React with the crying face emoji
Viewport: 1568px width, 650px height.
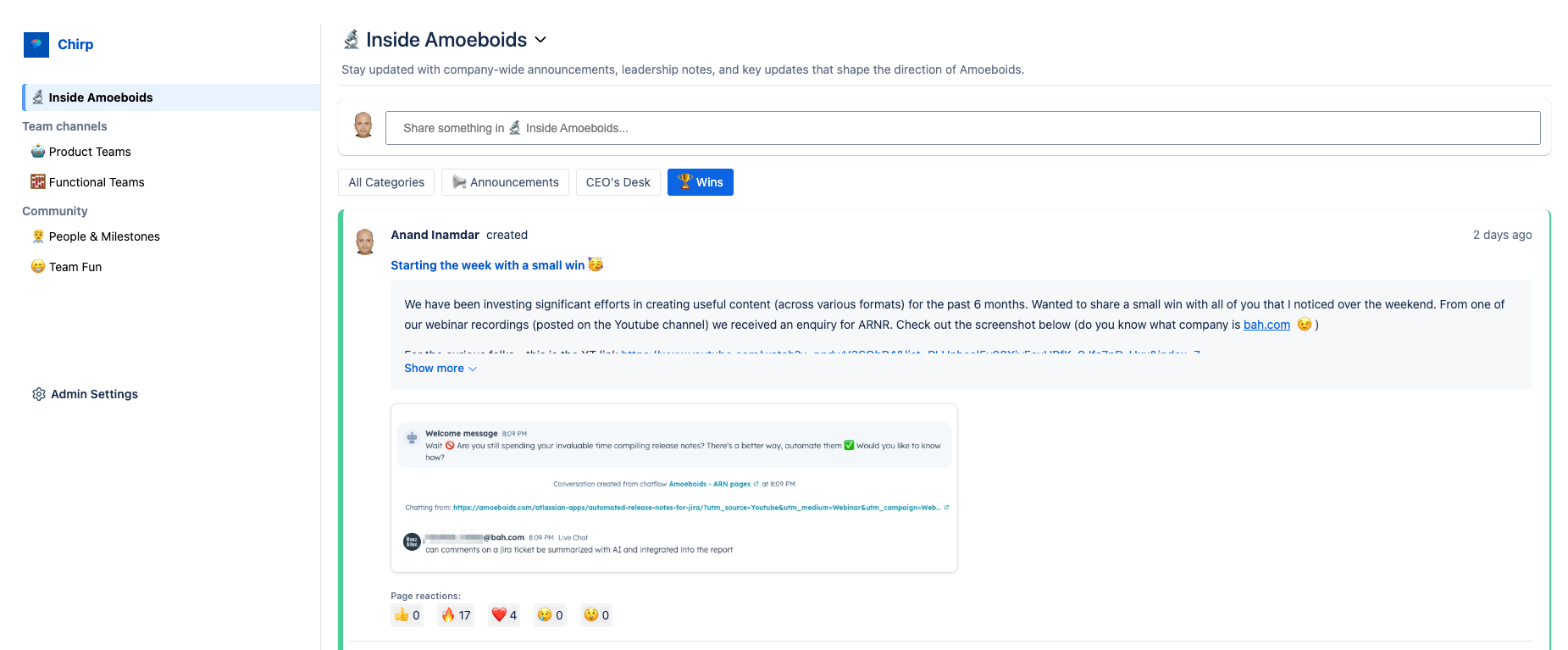(x=551, y=615)
